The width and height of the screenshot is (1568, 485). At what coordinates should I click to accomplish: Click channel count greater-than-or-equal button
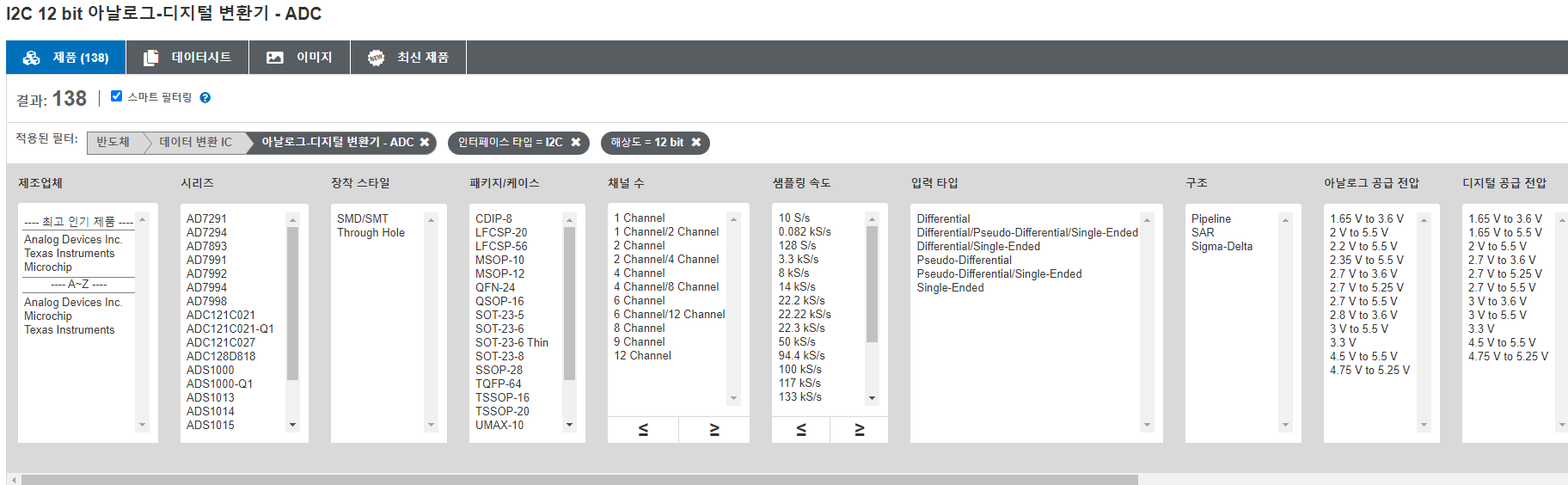tap(714, 430)
